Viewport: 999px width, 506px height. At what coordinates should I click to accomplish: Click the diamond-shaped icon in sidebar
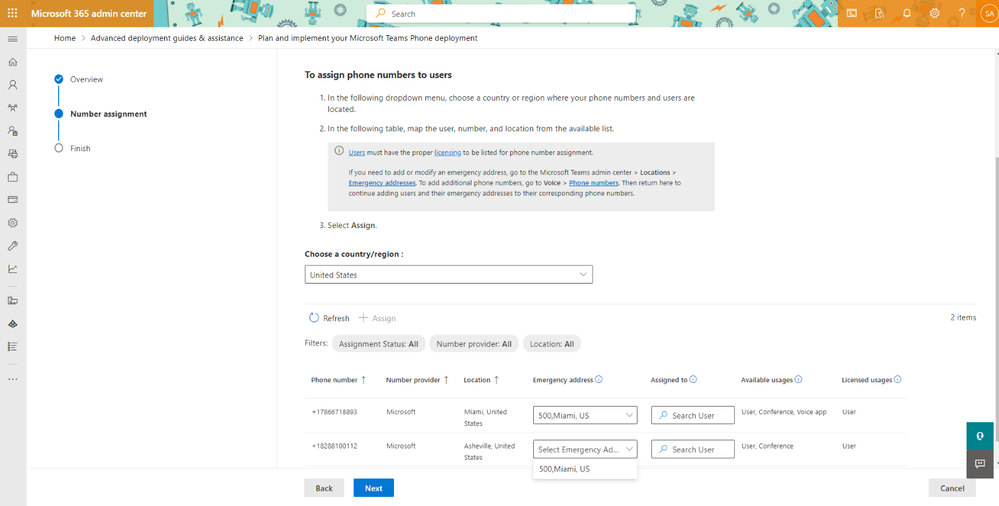[x=13, y=324]
